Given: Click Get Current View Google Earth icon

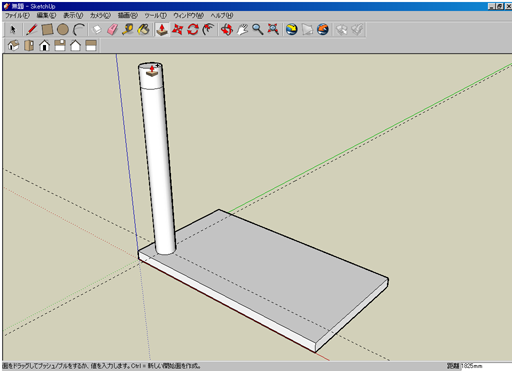Looking at the screenshot, I should pos(292,30).
